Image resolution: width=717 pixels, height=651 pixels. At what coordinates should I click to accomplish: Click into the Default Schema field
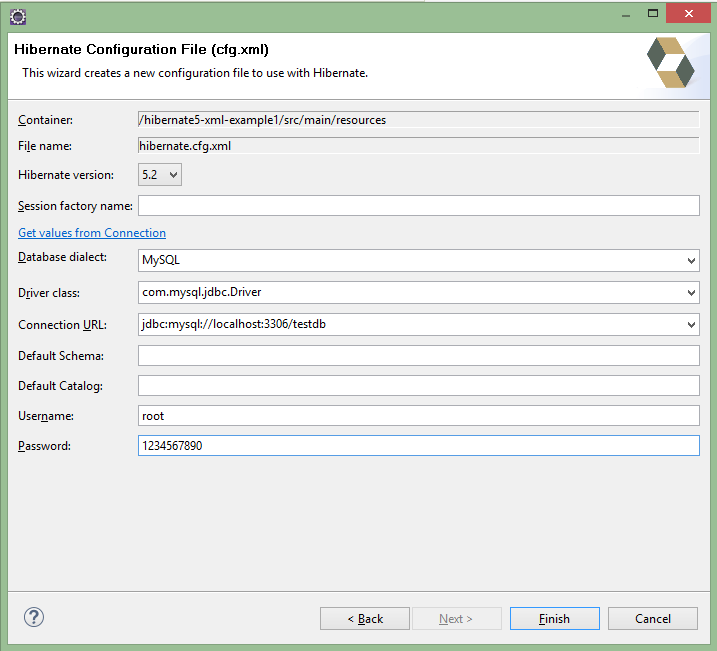419,356
